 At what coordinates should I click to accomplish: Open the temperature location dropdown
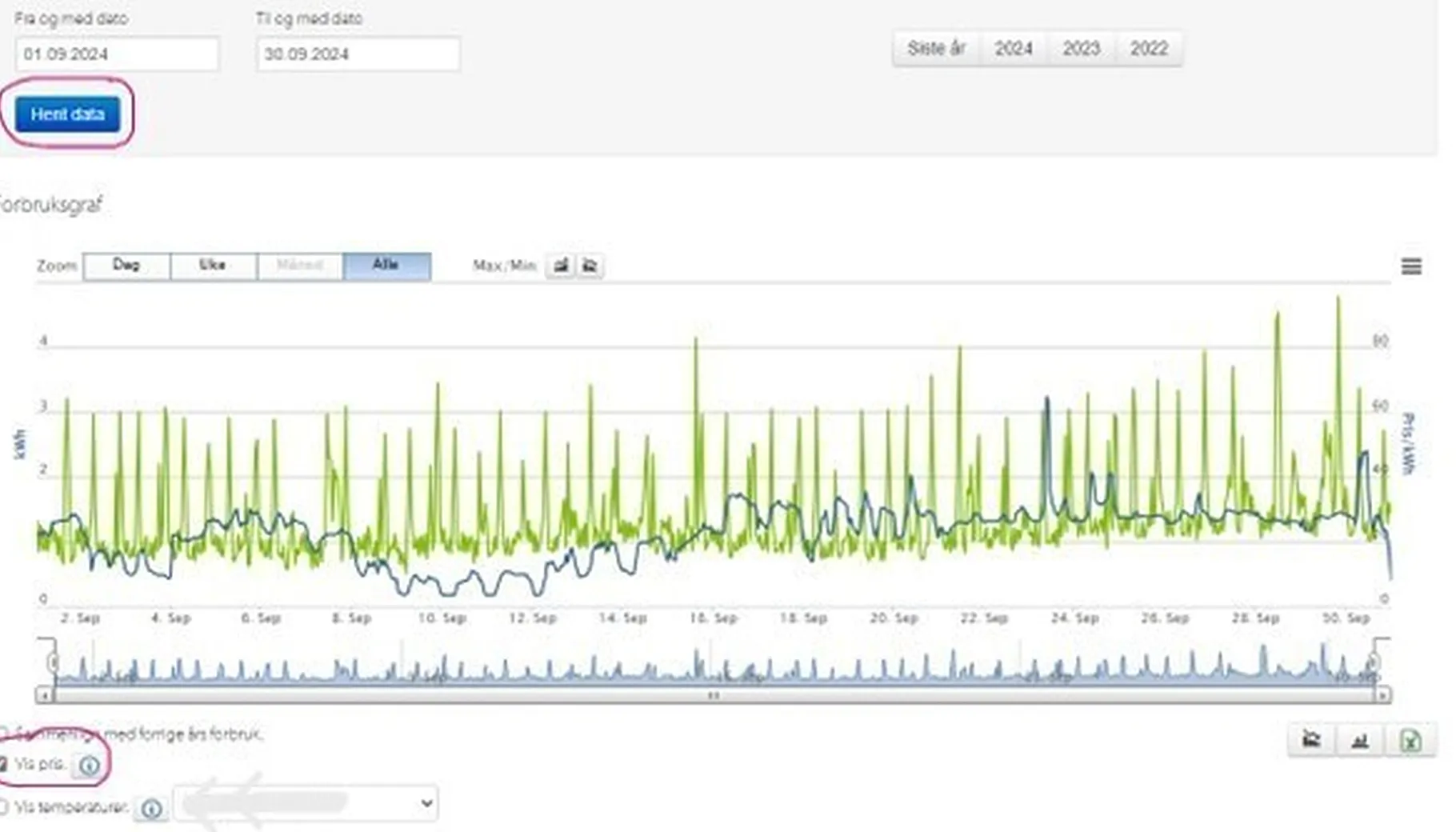click(306, 803)
